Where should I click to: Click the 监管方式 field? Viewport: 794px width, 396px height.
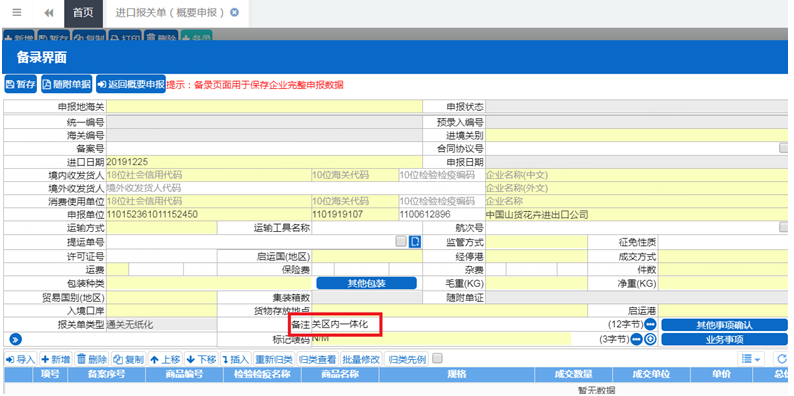click(537, 242)
